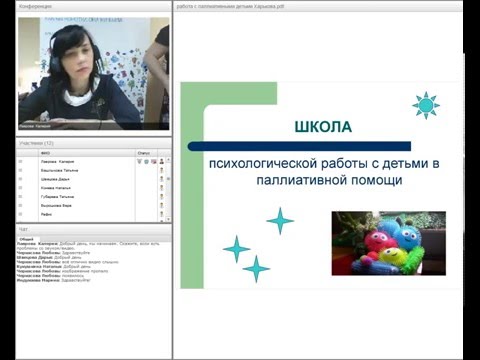Click the user avatar icon in Губарева Татьяна row
Screen dimensions: 480x360
click(162, 197)
